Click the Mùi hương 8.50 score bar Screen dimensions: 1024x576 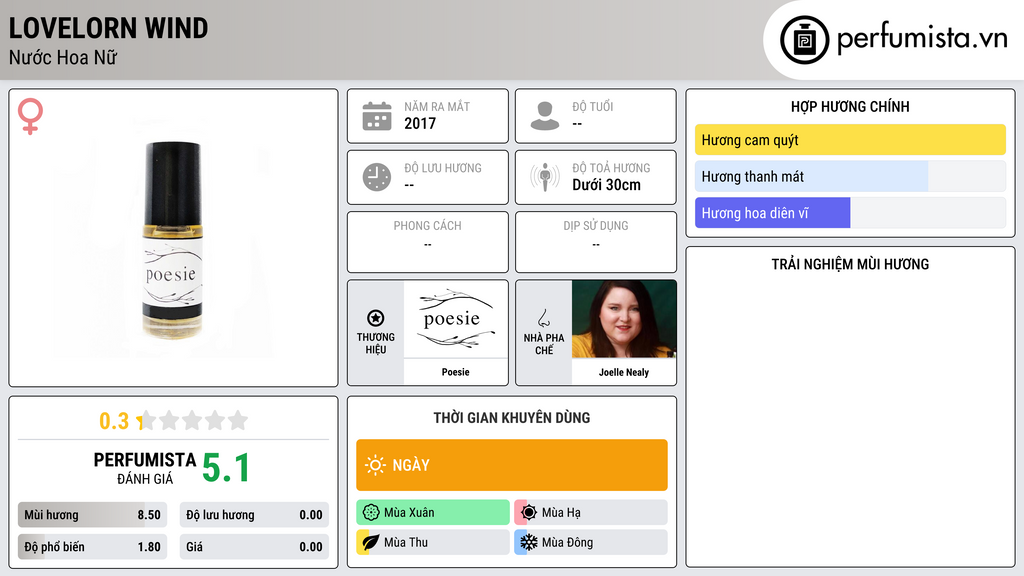click(x=93, y=515)
